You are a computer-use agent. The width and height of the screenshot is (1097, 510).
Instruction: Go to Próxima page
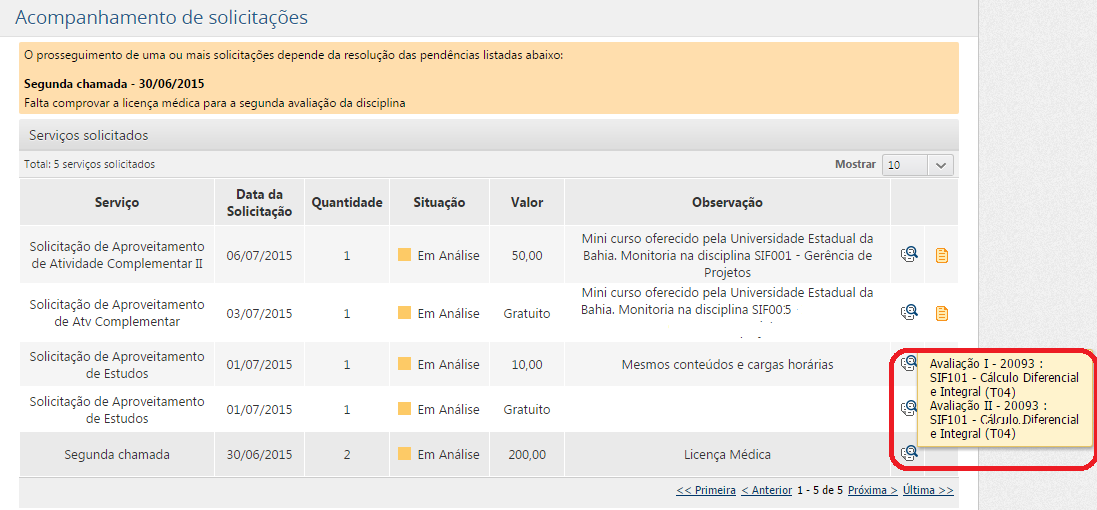[873, 490]
